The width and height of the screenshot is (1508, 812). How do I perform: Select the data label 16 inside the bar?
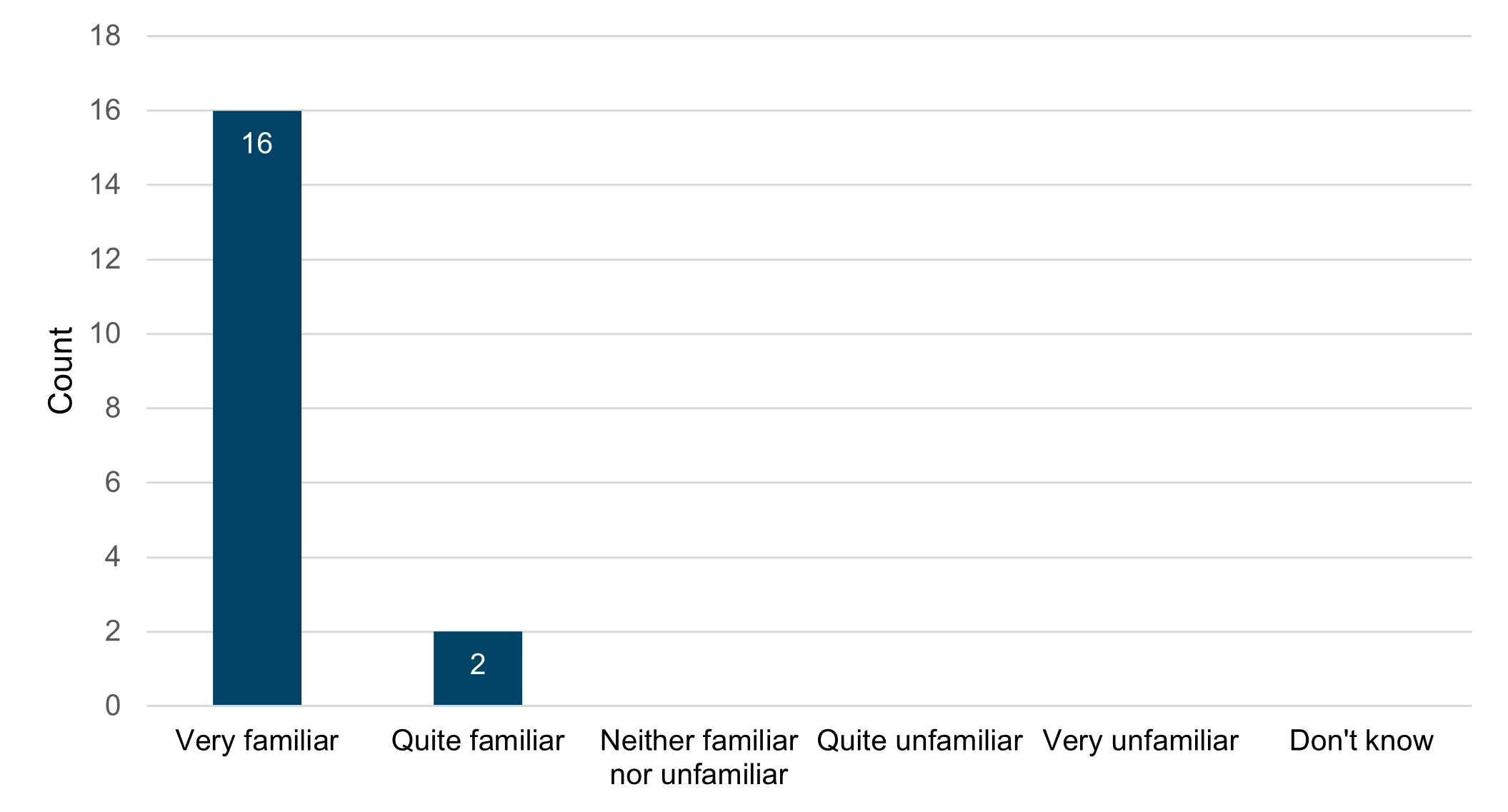coord(257,144)
